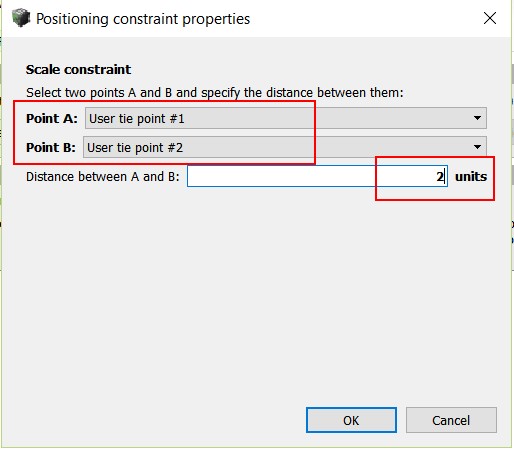Click the Point B label
514x452 pixels.
(51, 147)
